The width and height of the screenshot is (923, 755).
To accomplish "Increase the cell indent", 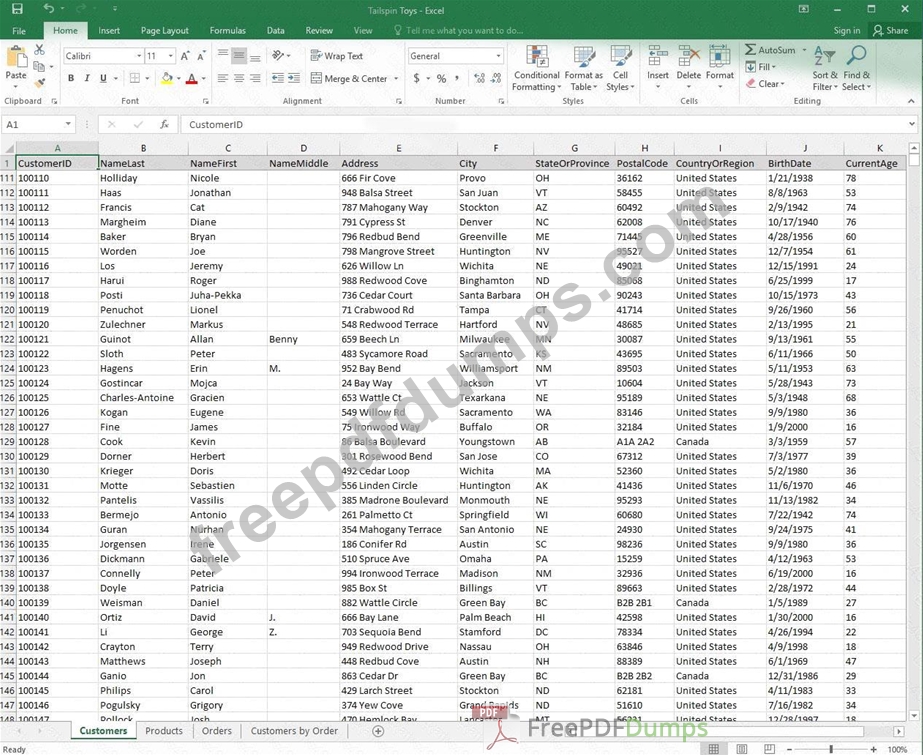I will pos(294,78).
